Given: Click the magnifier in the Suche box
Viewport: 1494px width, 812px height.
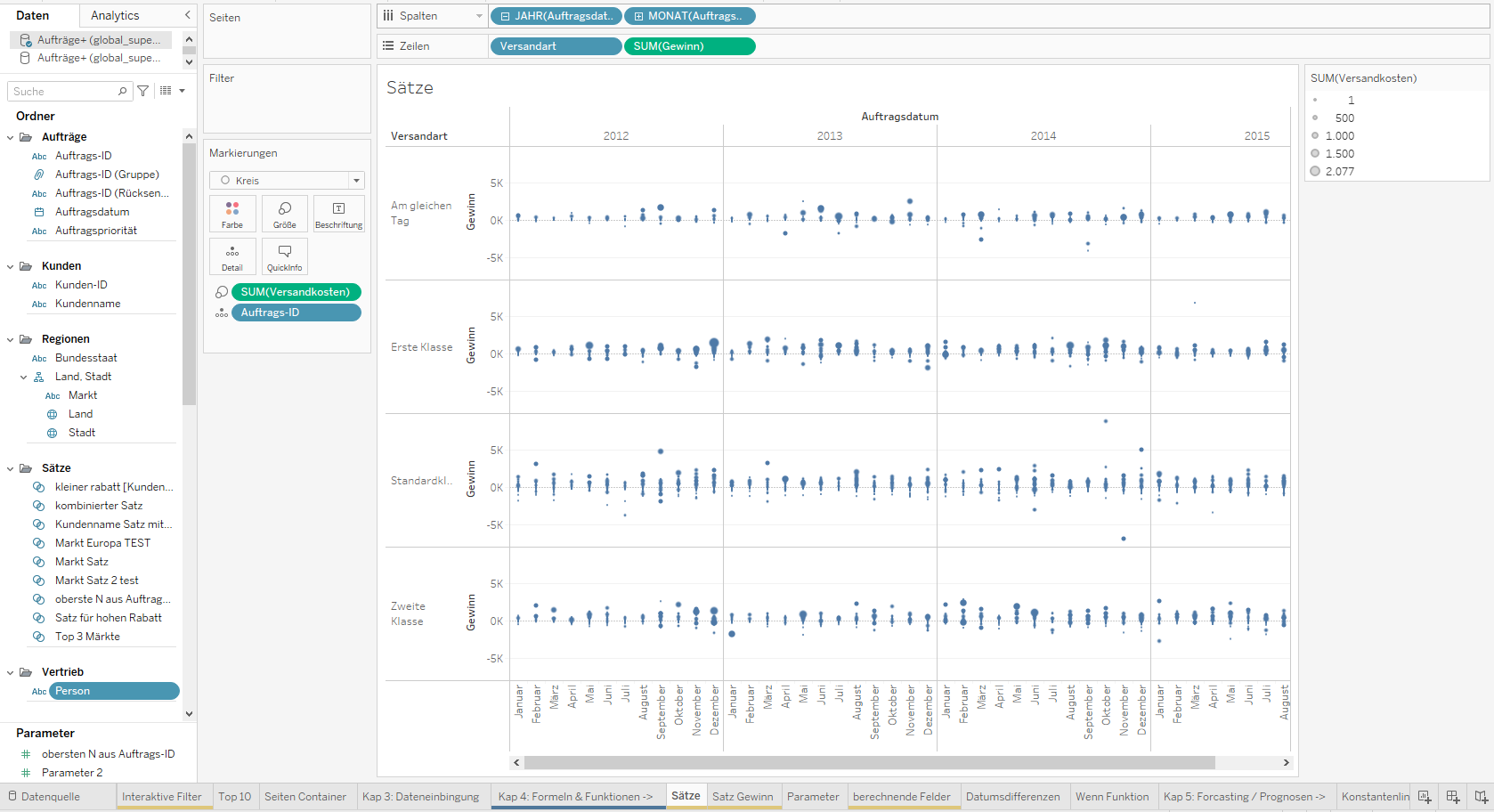Looking at the screenshot, I should 123,90.
